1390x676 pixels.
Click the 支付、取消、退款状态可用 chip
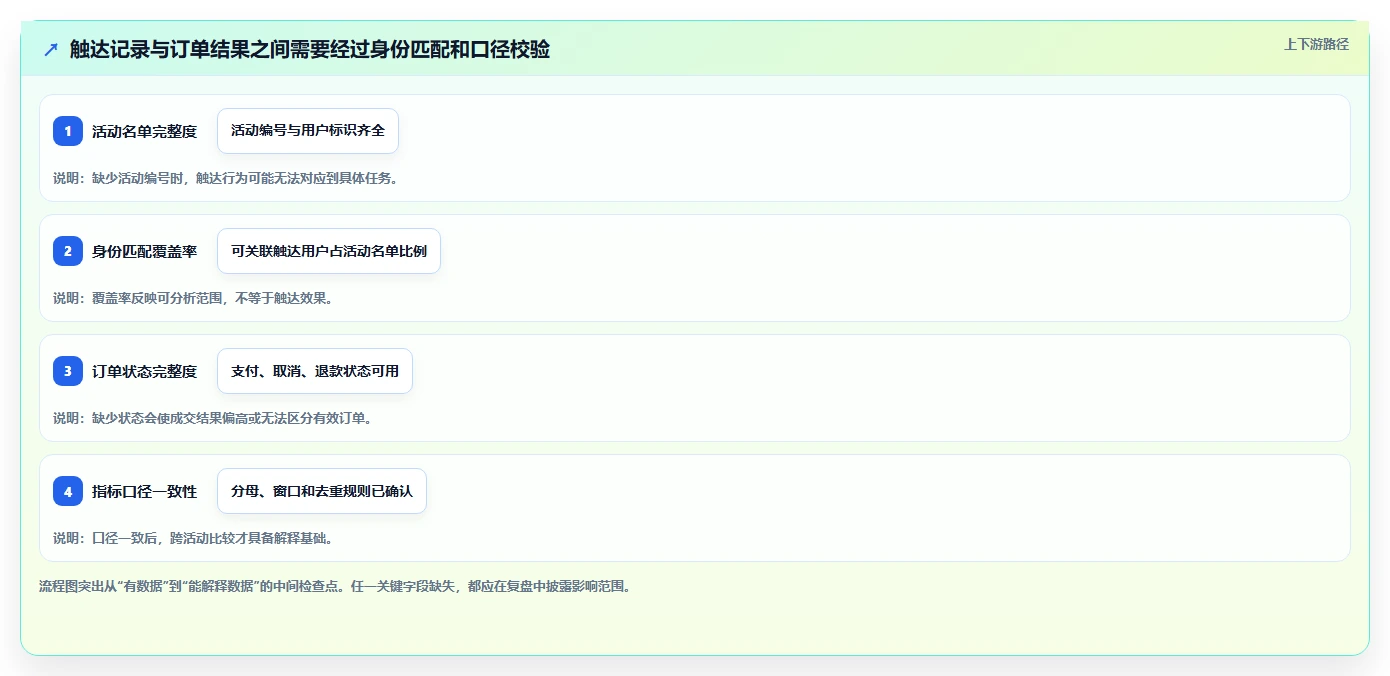tap(315, 371)
